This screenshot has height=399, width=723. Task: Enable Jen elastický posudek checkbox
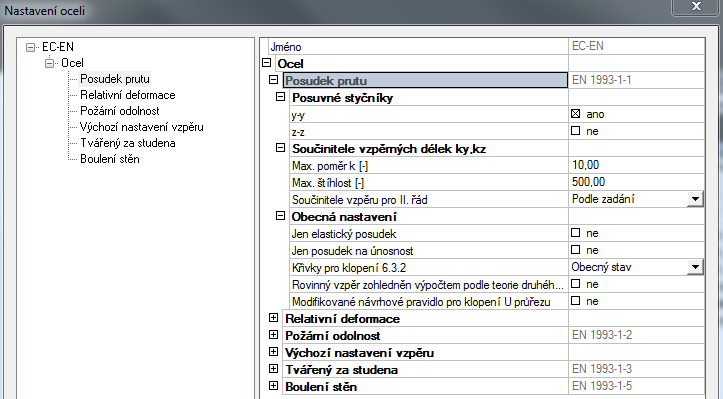pos(575,232)
